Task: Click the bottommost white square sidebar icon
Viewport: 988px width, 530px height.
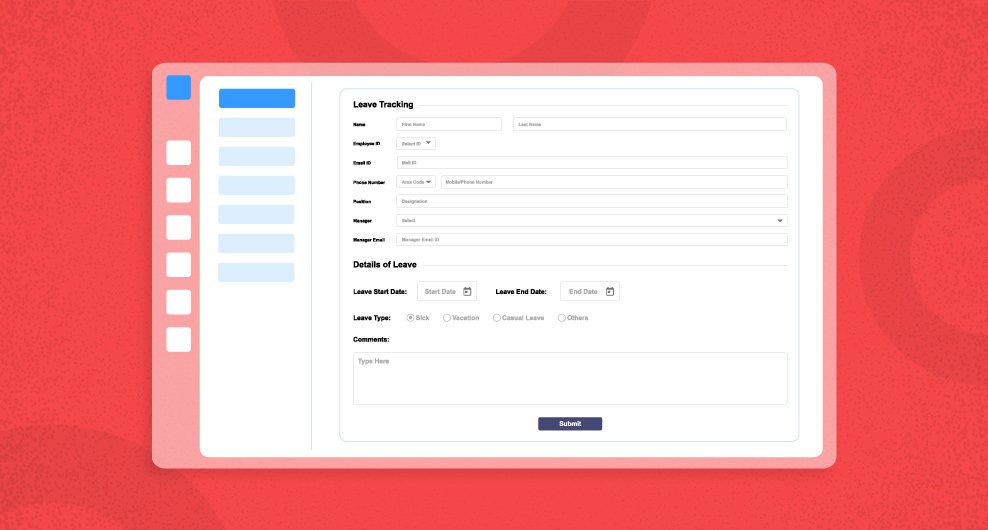Action: [179, 339]
